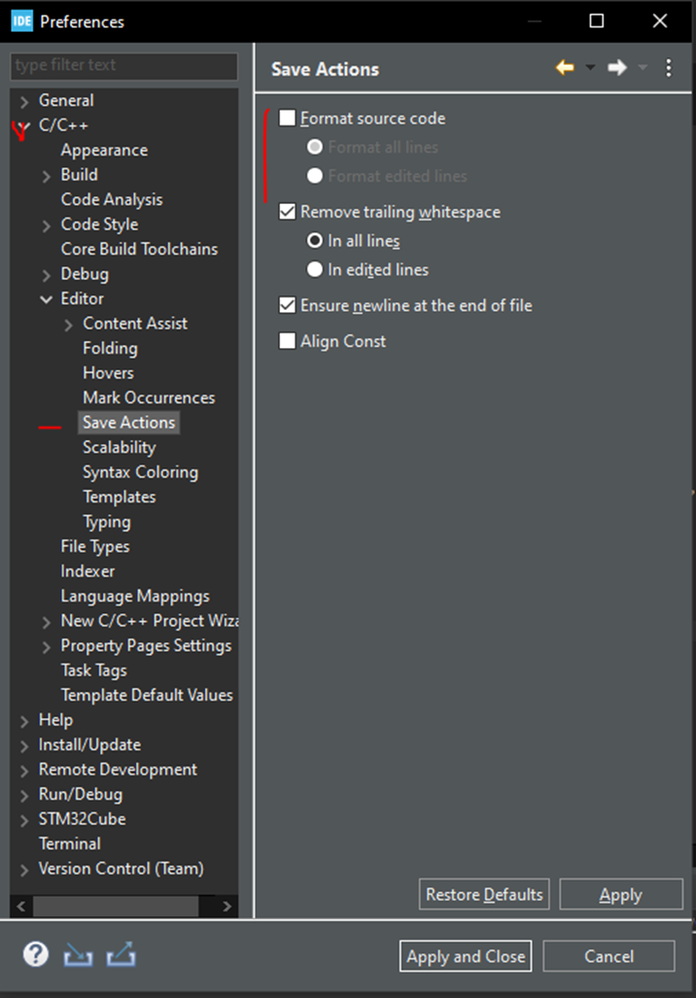Viewport: 696px width, 998px height.
Task: Open back history dropdown arrow
Action: point(589,68)
